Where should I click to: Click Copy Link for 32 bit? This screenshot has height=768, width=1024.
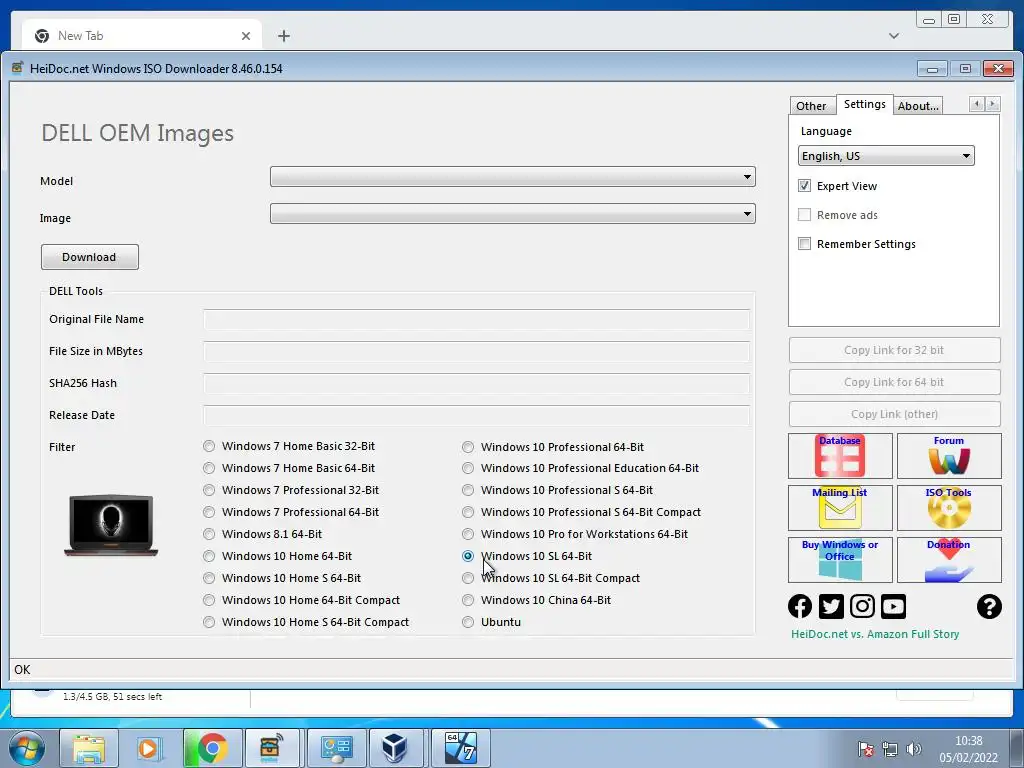click(x=894, y=350)
